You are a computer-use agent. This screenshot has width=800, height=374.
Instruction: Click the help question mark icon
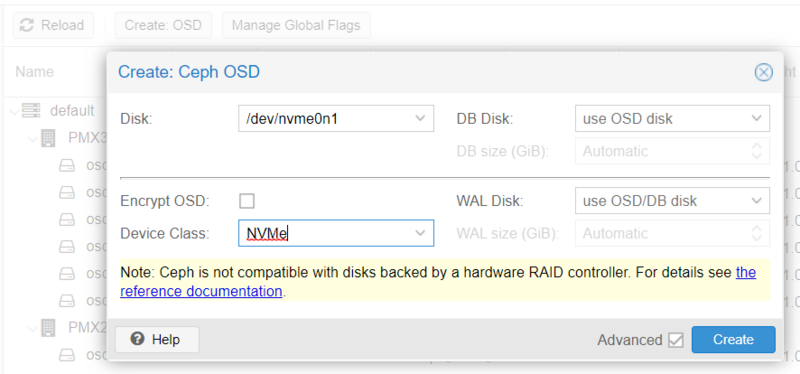(137, 339)
